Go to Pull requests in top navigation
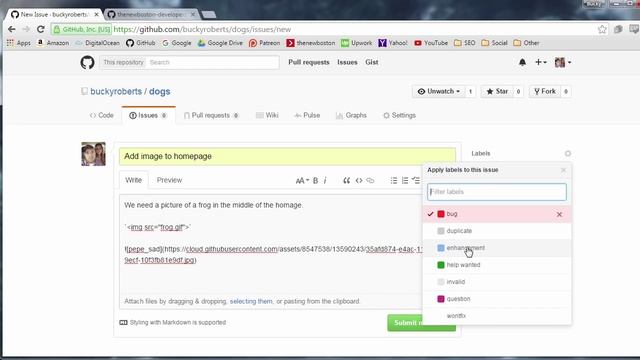640x360 pixels. tap(309, 62)
